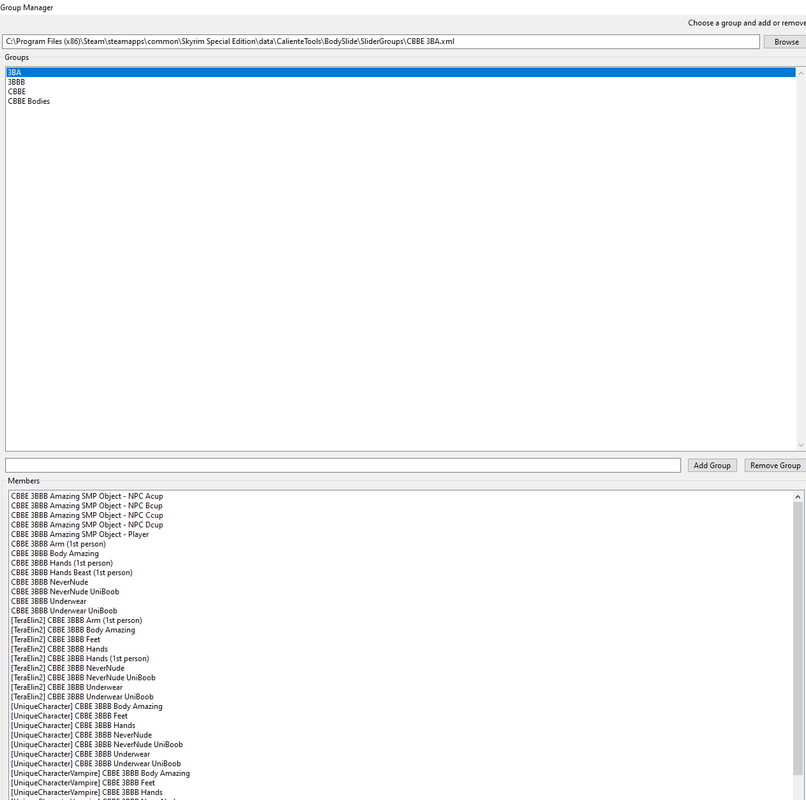Select the 3BA group
The width and height of the screenshot is (806, 800).
[x=401, y=72]
